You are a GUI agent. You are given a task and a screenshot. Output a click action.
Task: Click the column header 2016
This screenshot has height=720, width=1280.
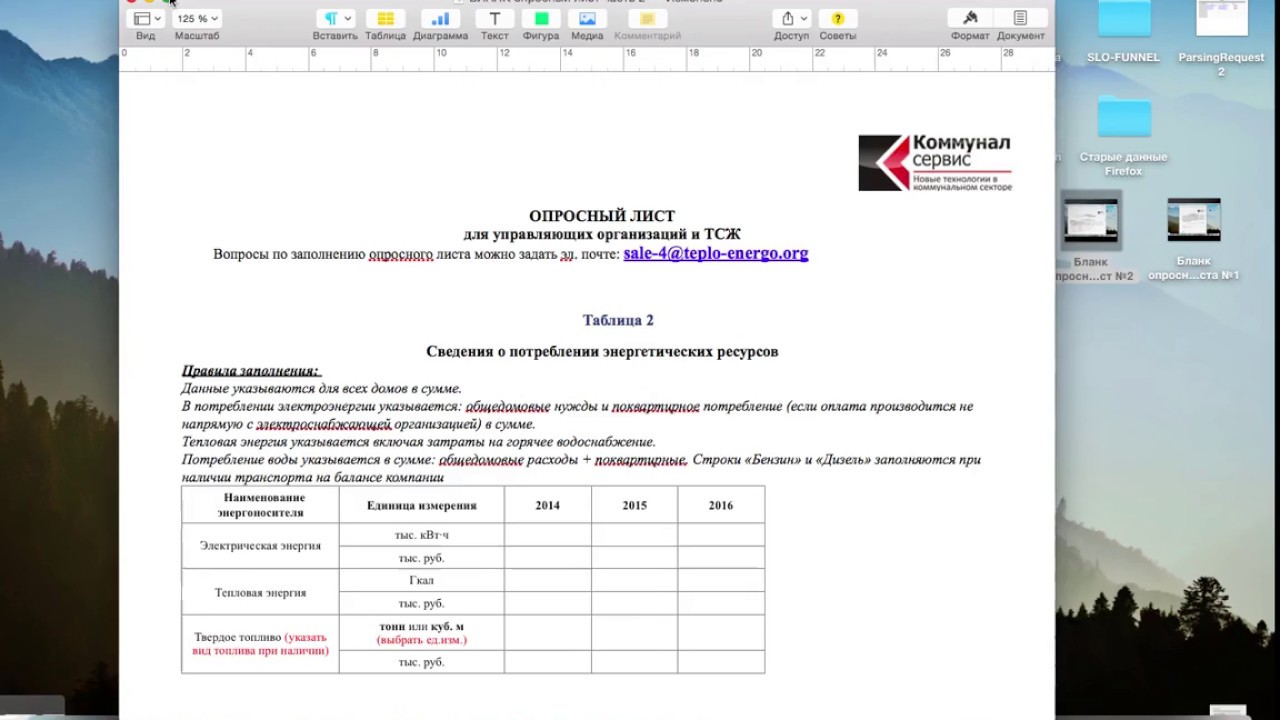pos(721,505)
